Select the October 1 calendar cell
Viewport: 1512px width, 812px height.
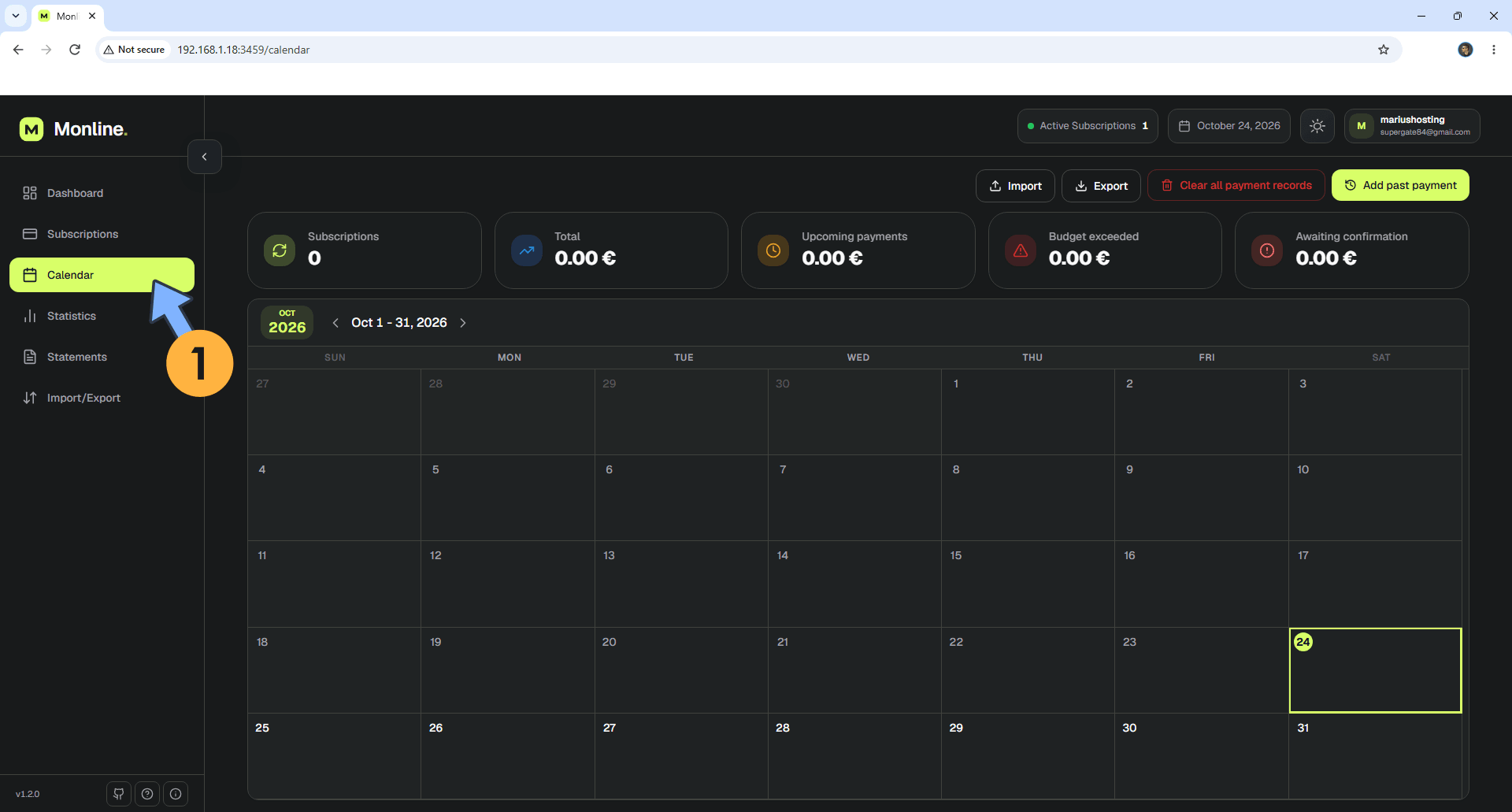pos(1028,412)
